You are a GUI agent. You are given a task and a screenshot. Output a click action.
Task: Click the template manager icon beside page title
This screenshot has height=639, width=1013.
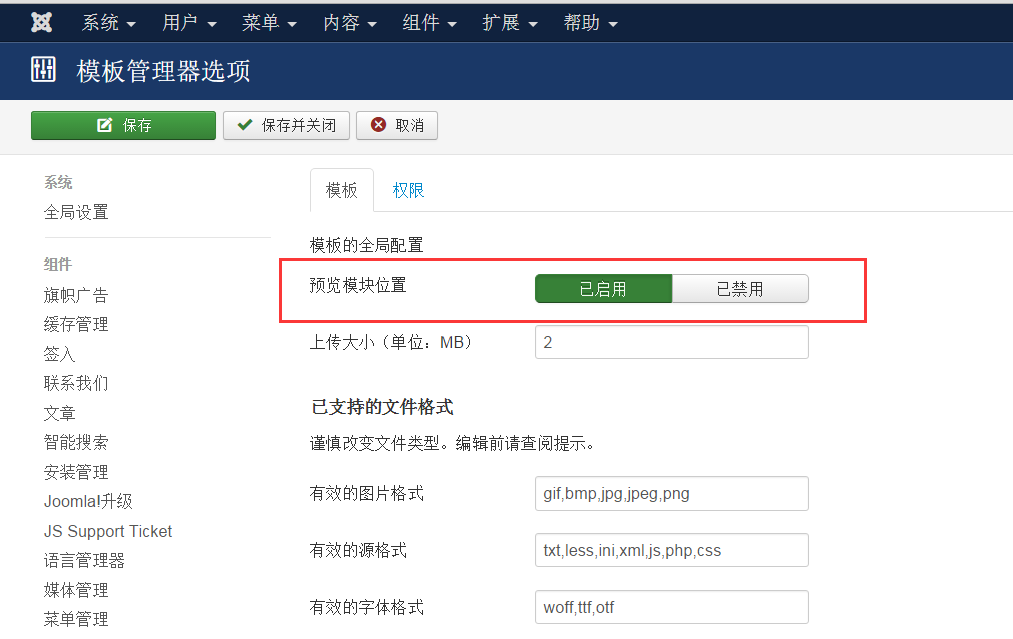[42, 70]
